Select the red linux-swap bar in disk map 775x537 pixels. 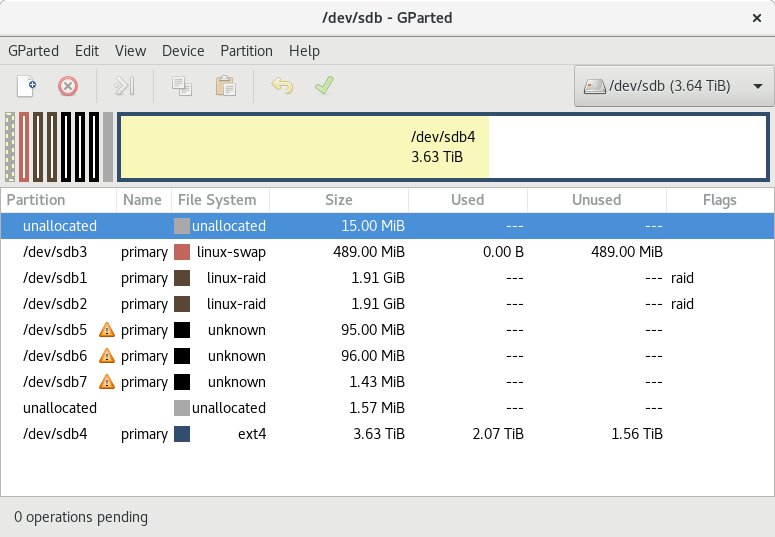click(24, 147)
